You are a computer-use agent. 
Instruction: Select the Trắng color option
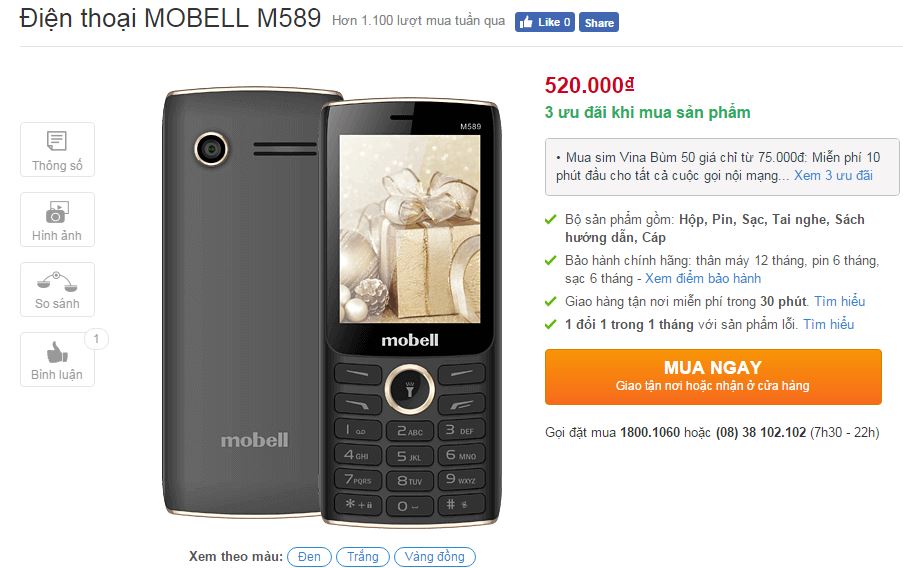tap(363, 556)
